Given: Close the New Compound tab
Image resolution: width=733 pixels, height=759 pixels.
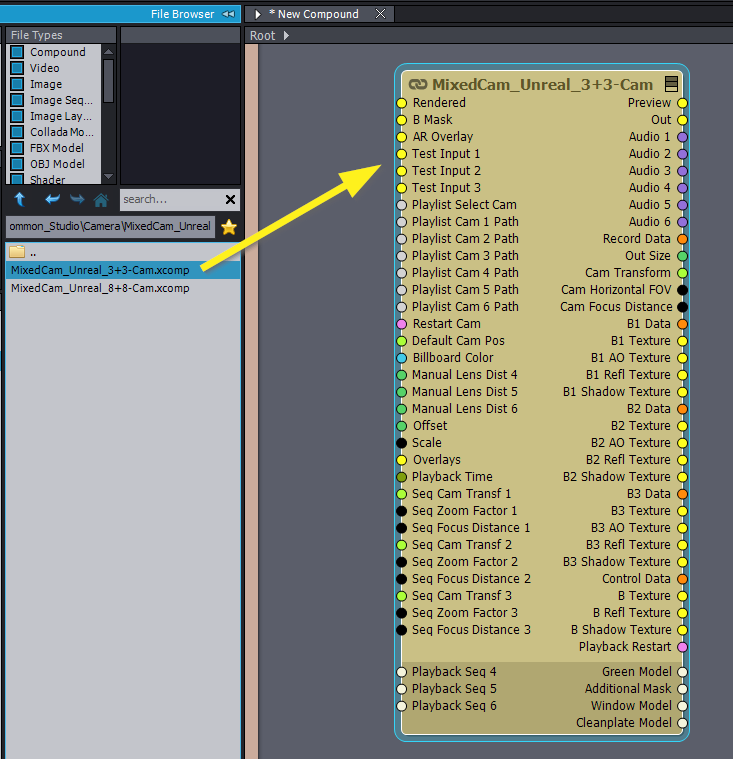Looking at the screenshot, I should coord(381,14).
